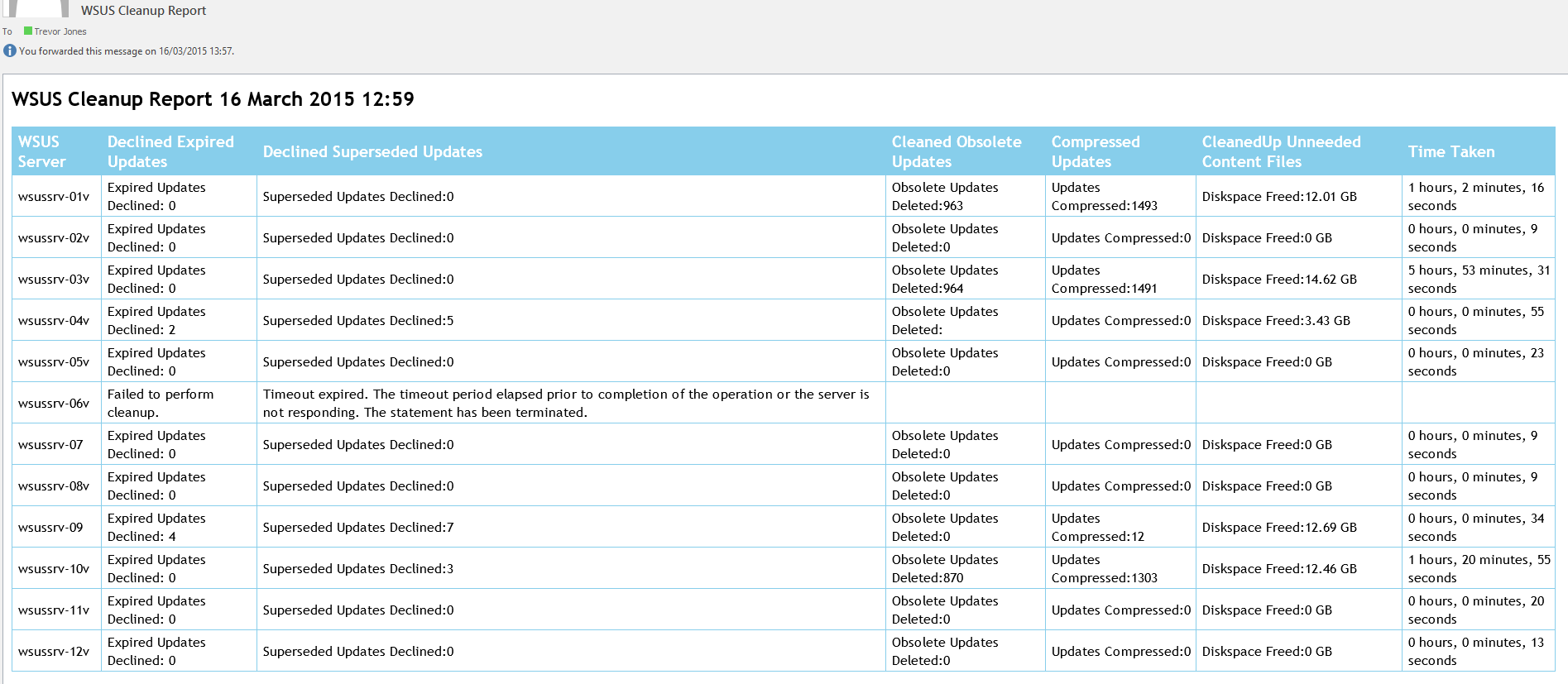Click the 'Failed to perform cleanup' cell
Viewport: 1568px width, 684px height.
click(161, 403)
